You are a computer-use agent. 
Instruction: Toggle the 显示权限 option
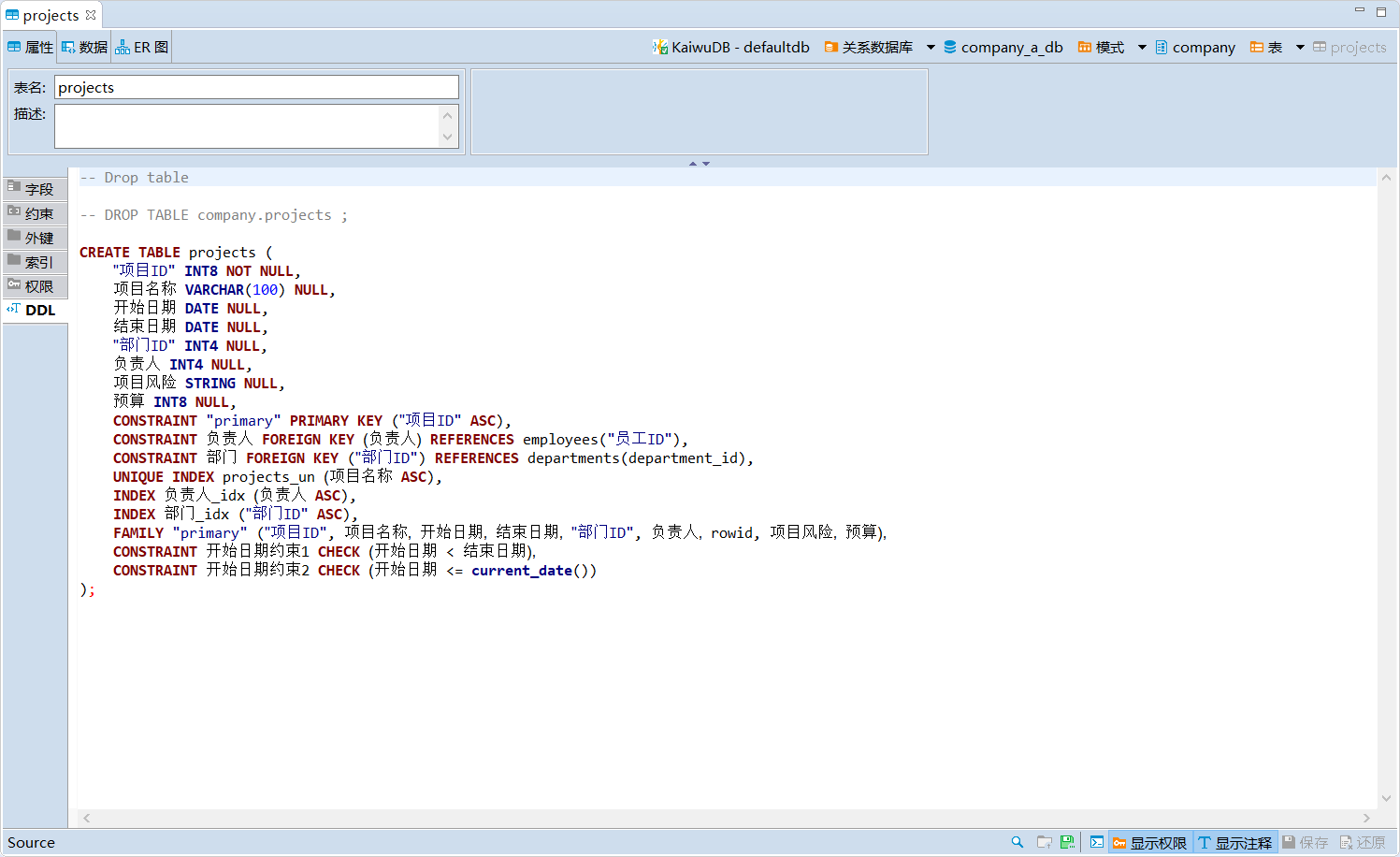tap(1148, 842)
